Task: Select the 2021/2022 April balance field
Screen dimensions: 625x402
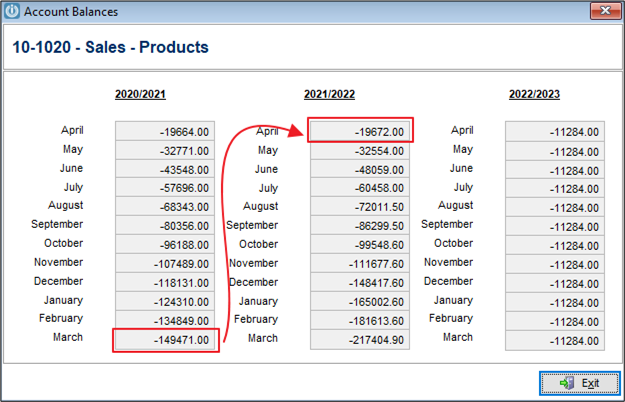Action: click(x=360, y=131)
